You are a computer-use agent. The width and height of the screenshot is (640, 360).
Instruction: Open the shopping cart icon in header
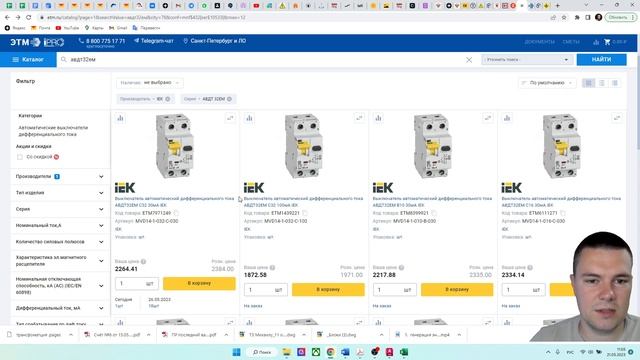[607, 42]
